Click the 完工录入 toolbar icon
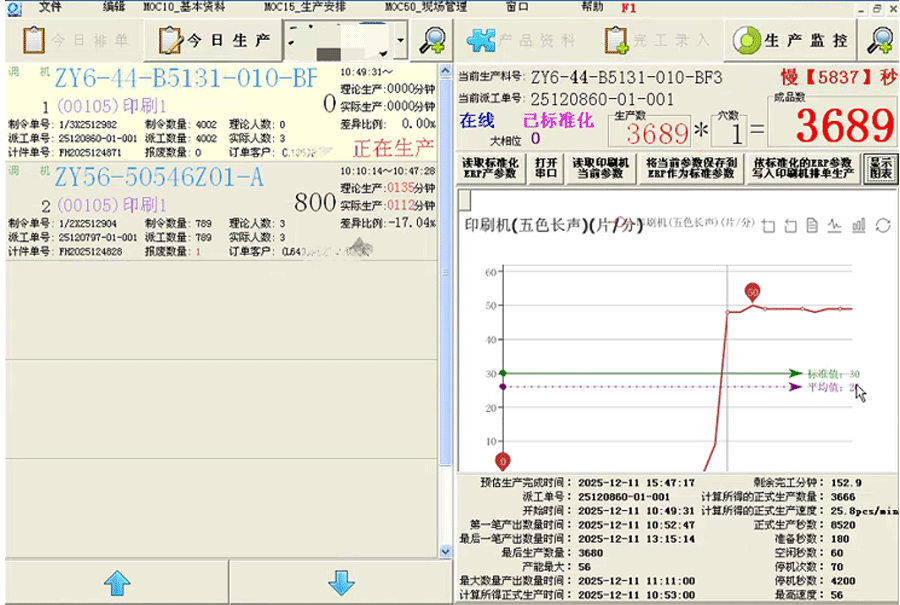The height and width of the screenshot is (605, 900). point(616,41)
